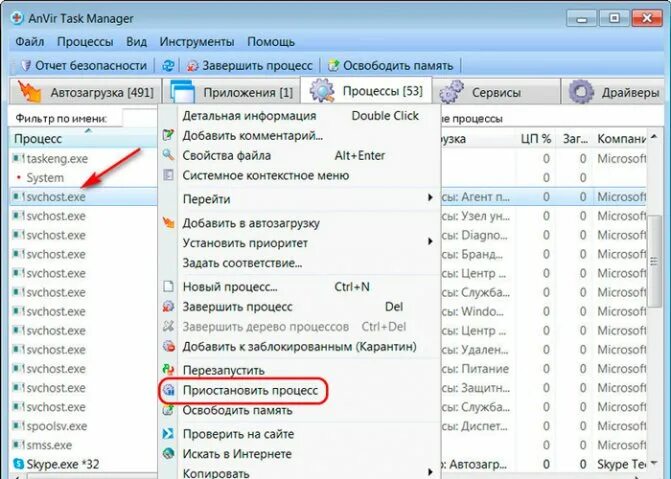Viewport: 671px width, 479px height.
Task: Click icon beside Перезапустить menu entry
Action: (x=168, y=370)
